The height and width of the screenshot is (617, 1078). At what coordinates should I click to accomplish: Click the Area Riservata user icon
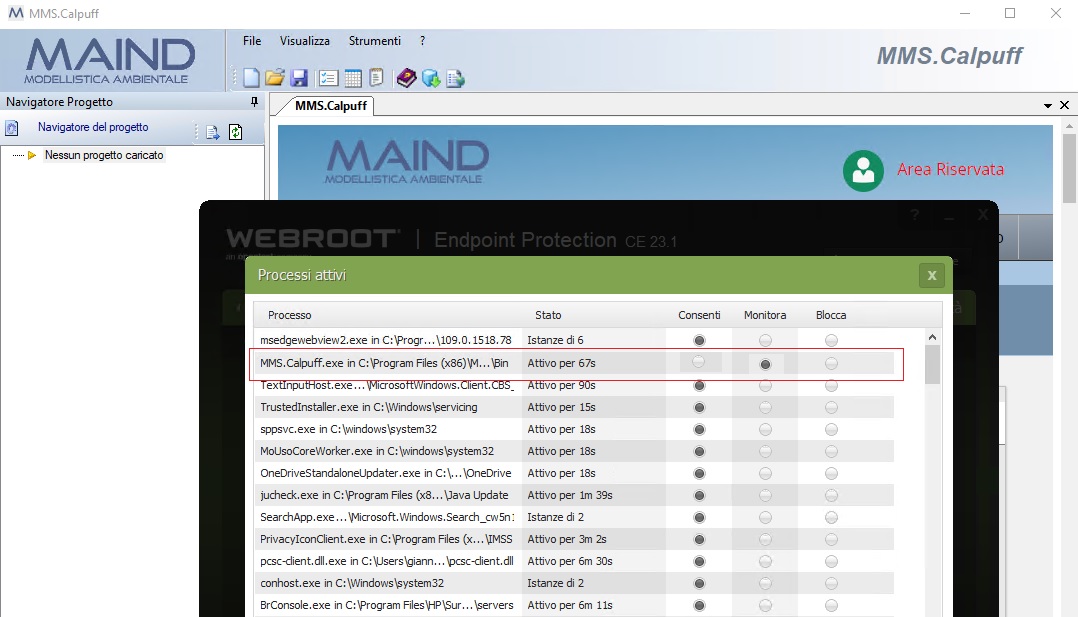click(863, 171)
